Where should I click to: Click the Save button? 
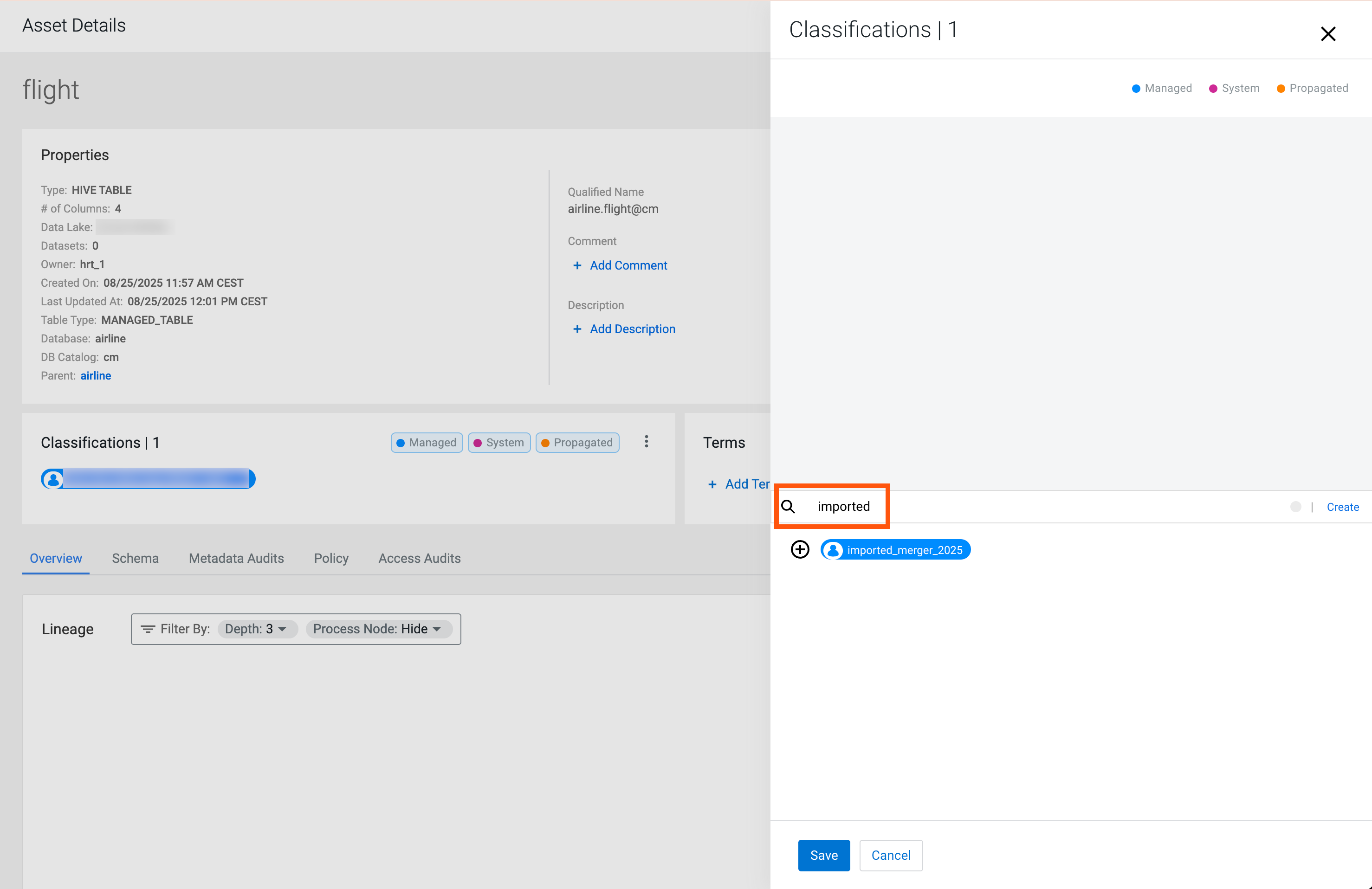[x=824, y=856]
